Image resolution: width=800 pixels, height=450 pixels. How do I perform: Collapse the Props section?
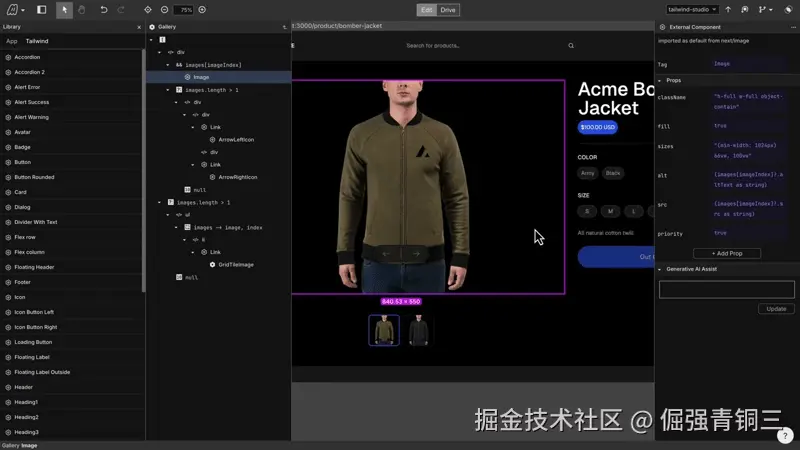click(x=660, y=81)
